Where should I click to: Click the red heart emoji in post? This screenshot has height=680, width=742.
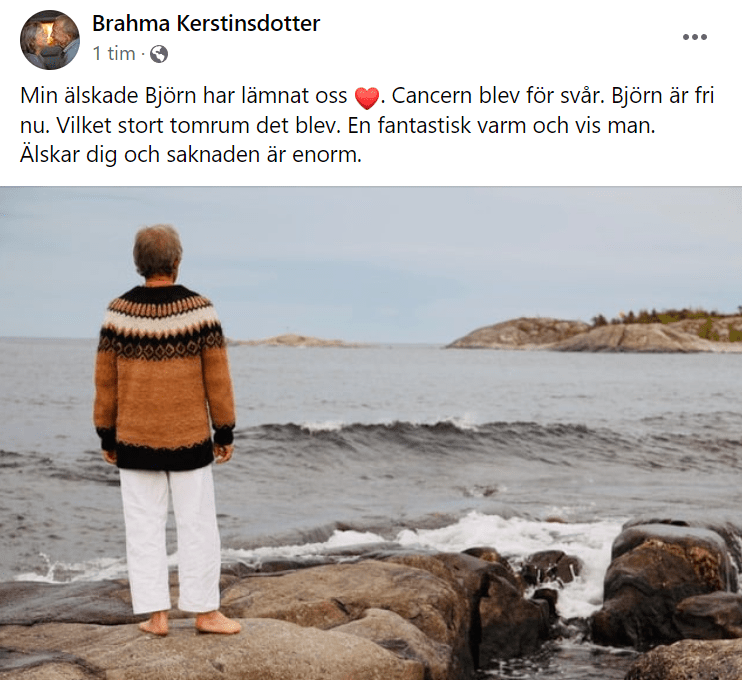pos(367,98)
